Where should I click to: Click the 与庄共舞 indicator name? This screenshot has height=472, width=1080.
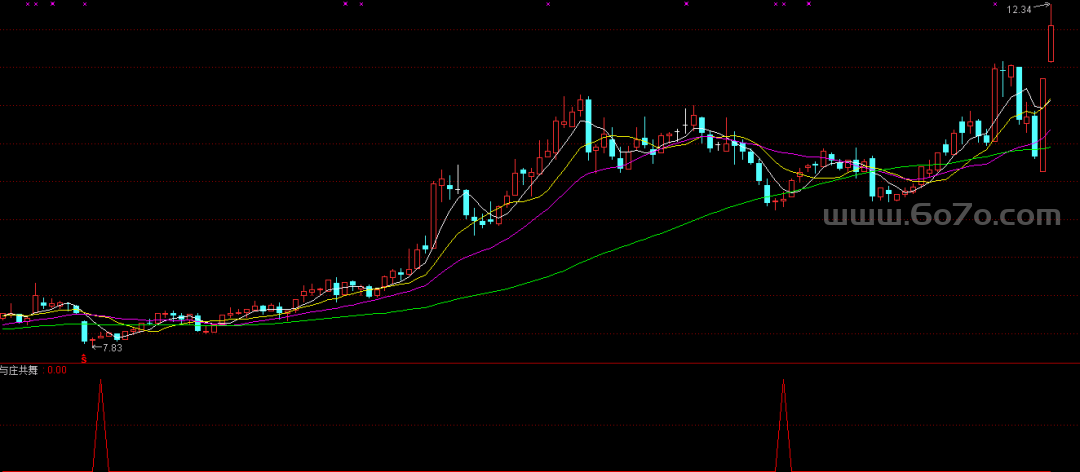tap(20, 369)
